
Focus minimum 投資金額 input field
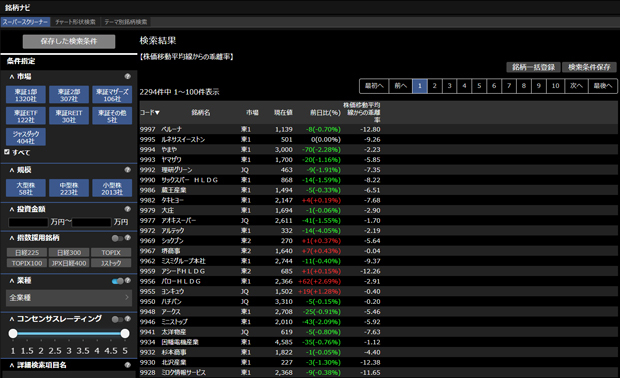[x=28, y=222]
